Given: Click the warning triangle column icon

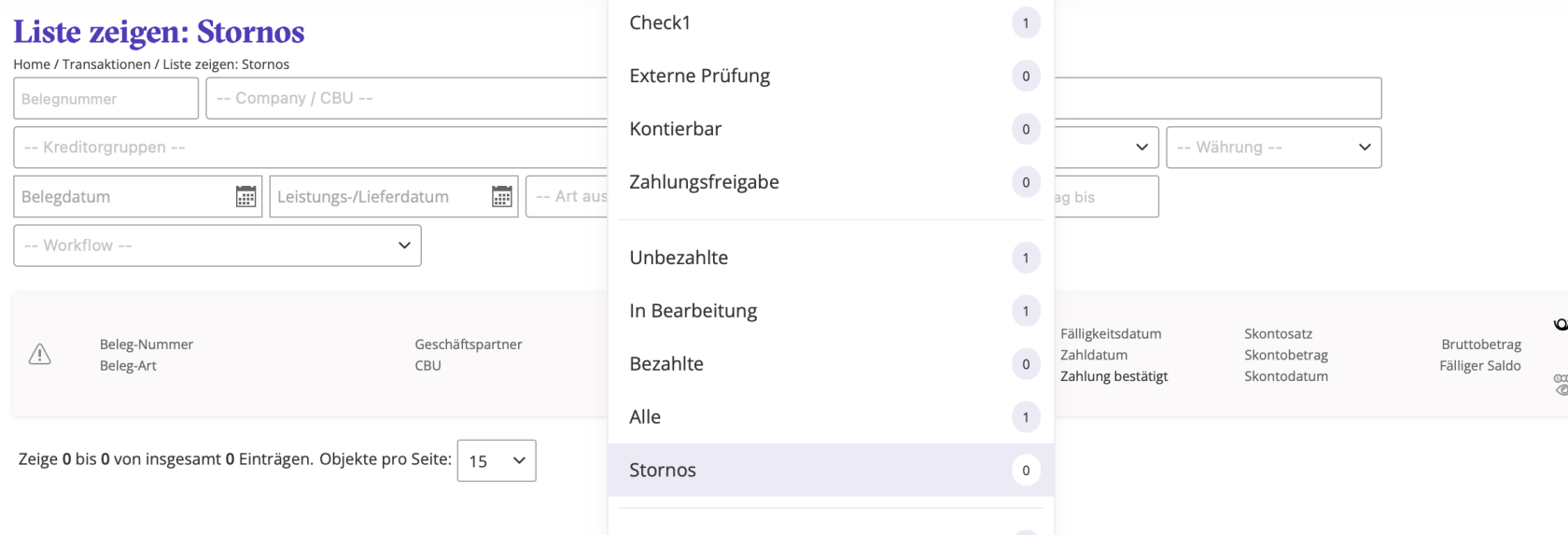Looking at the screenshot, I should (40, 354).
